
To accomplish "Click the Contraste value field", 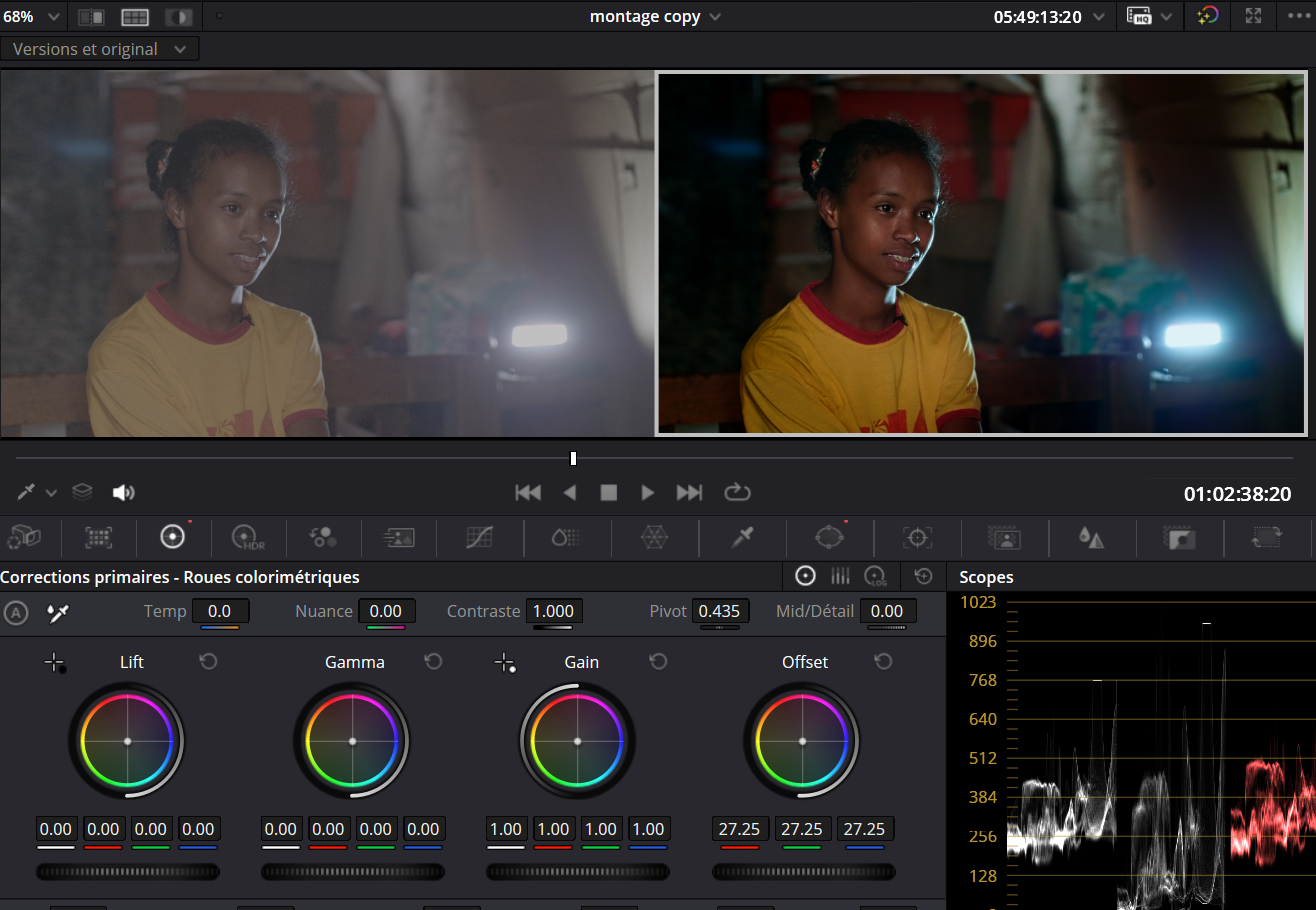I will click(x=554, y=611).
